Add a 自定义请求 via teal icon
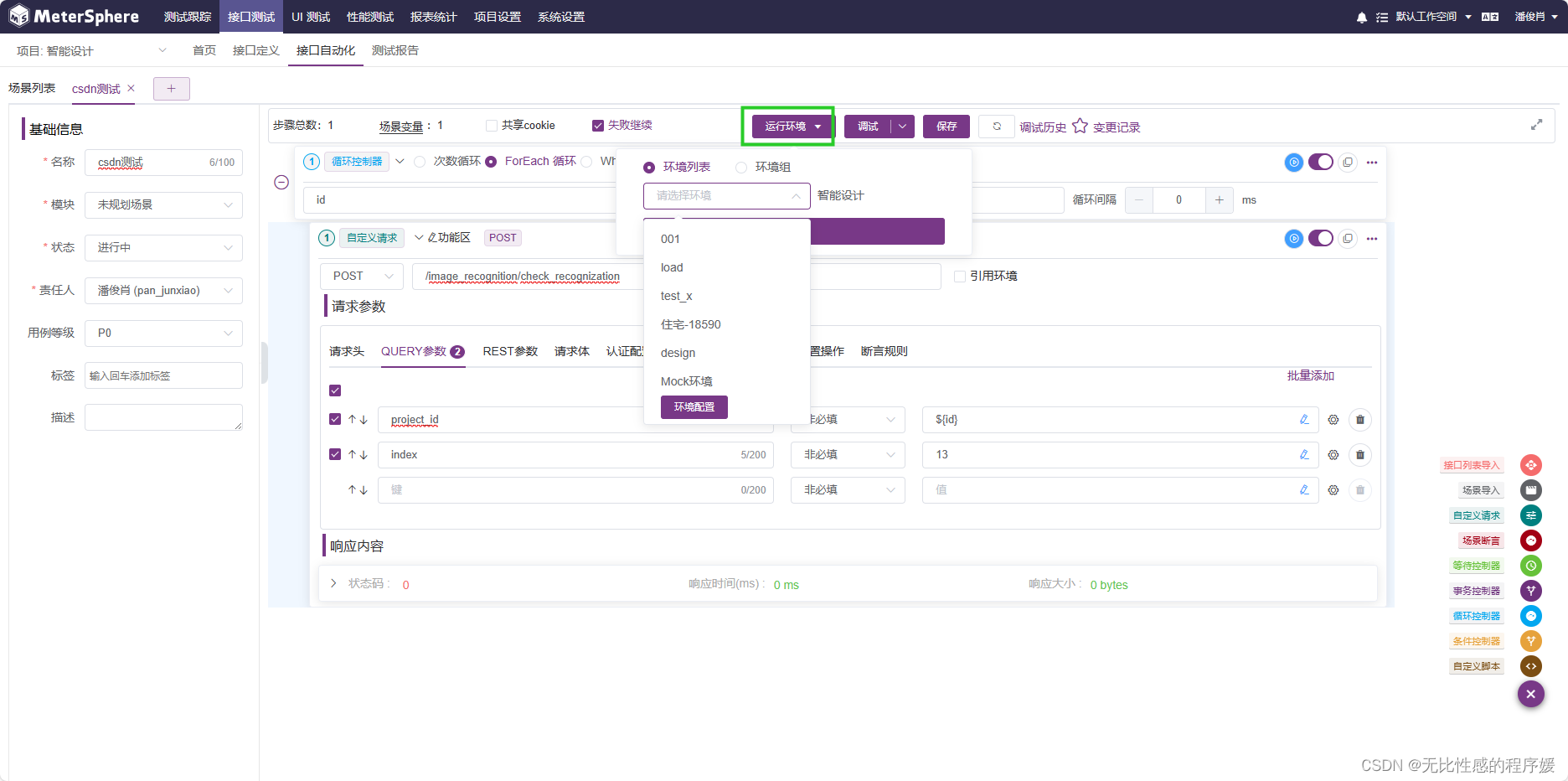 1531,515
